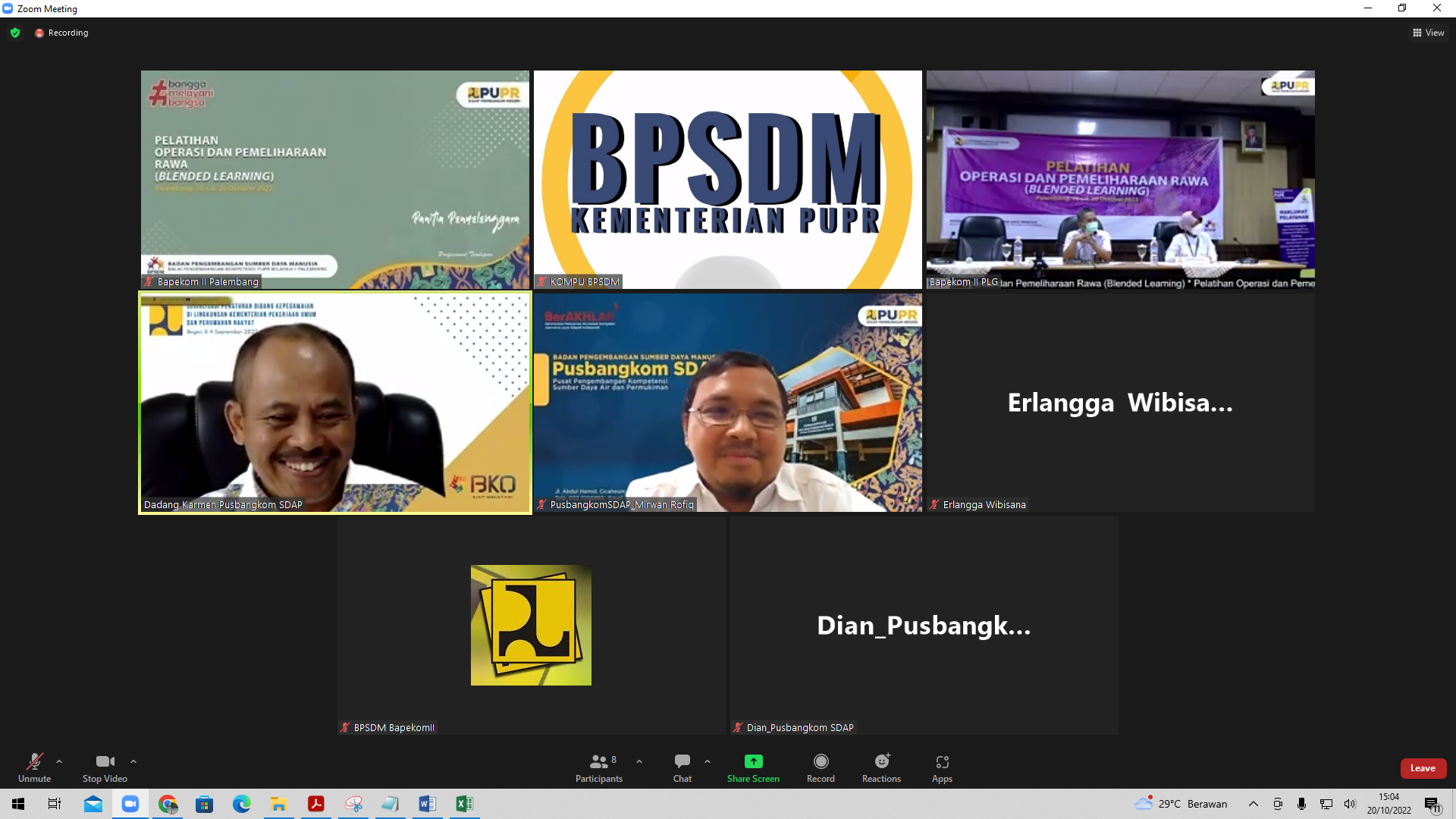
Task: Unmute the microphone
Action: (x=34, y=767)
